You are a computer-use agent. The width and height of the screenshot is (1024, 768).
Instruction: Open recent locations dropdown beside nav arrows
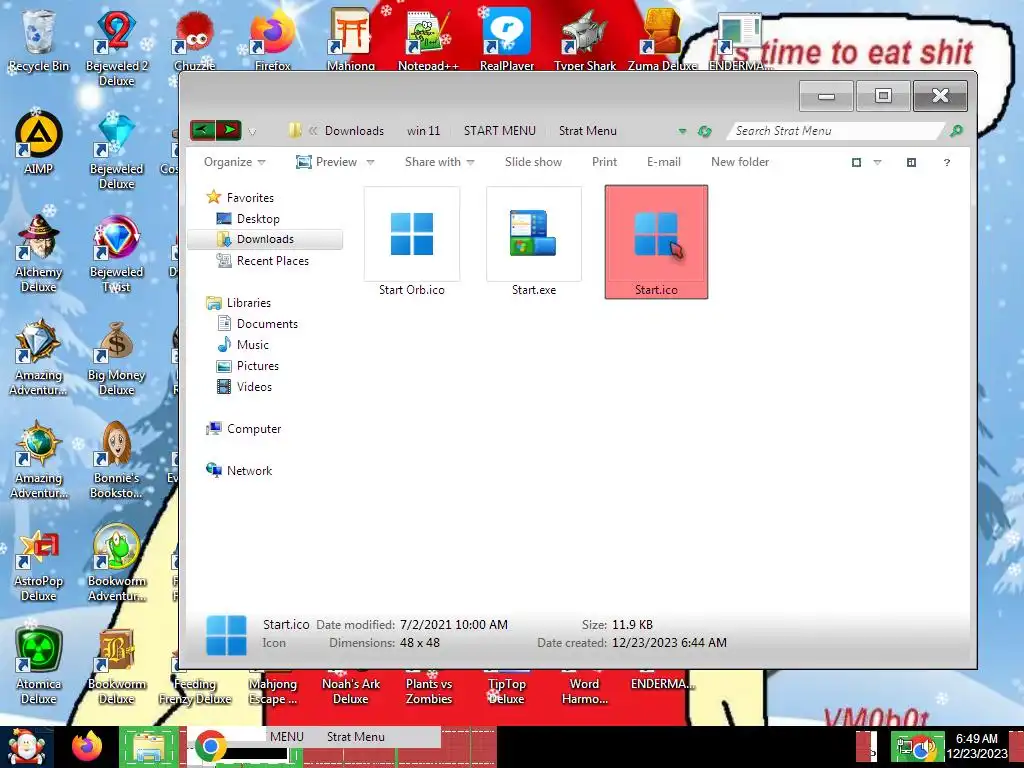coord(252,131)
